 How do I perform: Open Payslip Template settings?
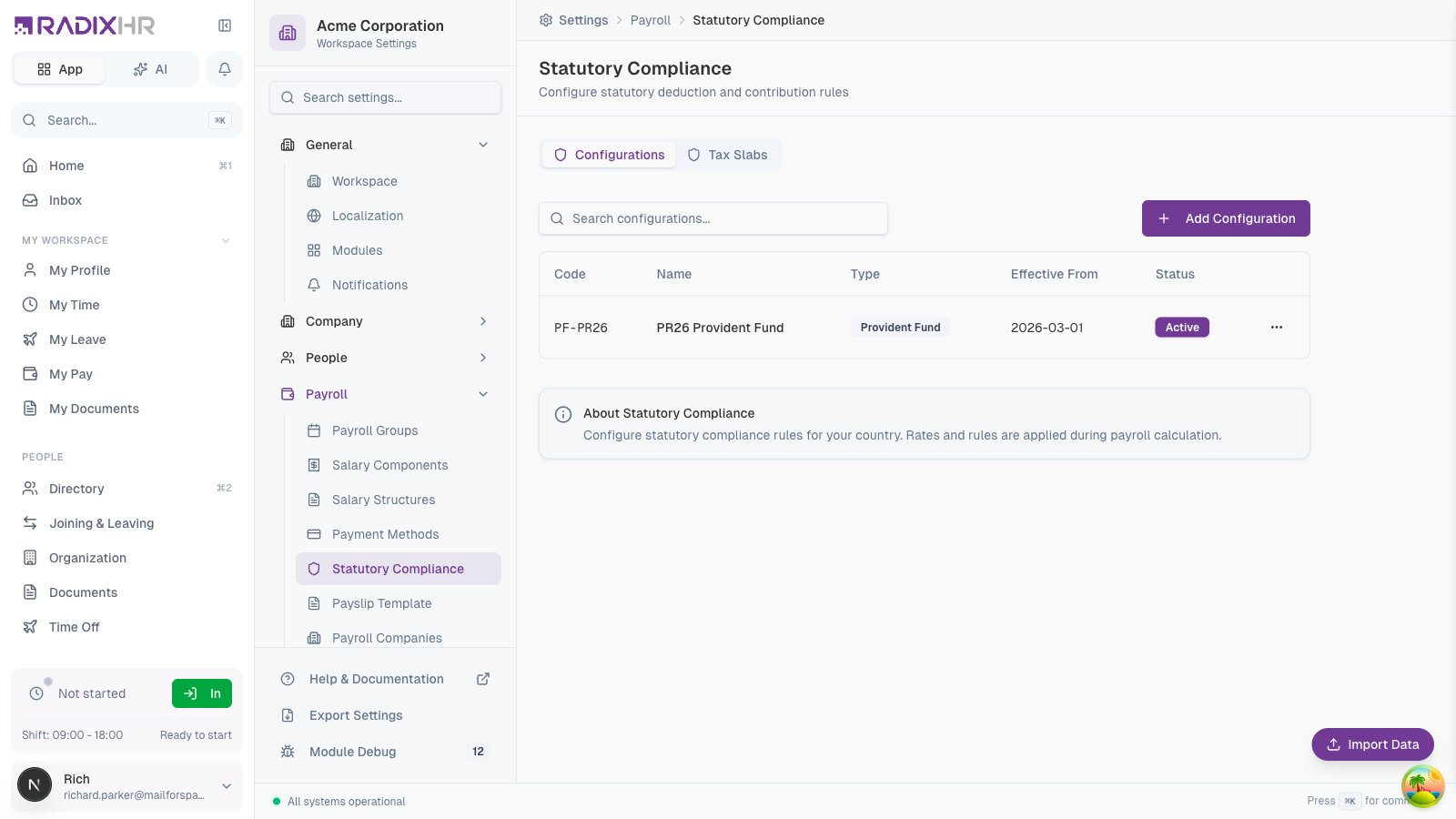pyautogui.click(x=399, y=603)
